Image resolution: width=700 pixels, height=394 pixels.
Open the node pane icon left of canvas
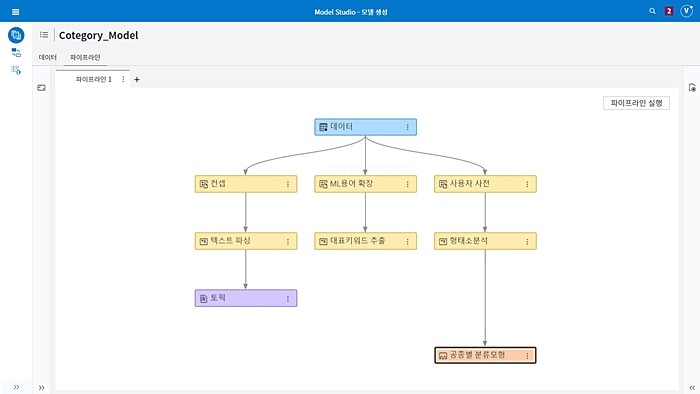(42, 88)
